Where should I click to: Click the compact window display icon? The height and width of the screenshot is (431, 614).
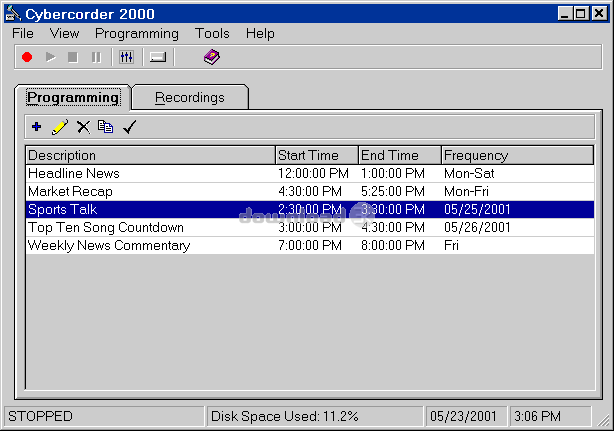coord(158,57)
